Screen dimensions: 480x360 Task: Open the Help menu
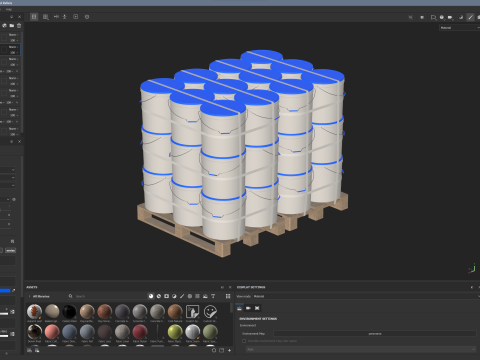click(9, 10)
